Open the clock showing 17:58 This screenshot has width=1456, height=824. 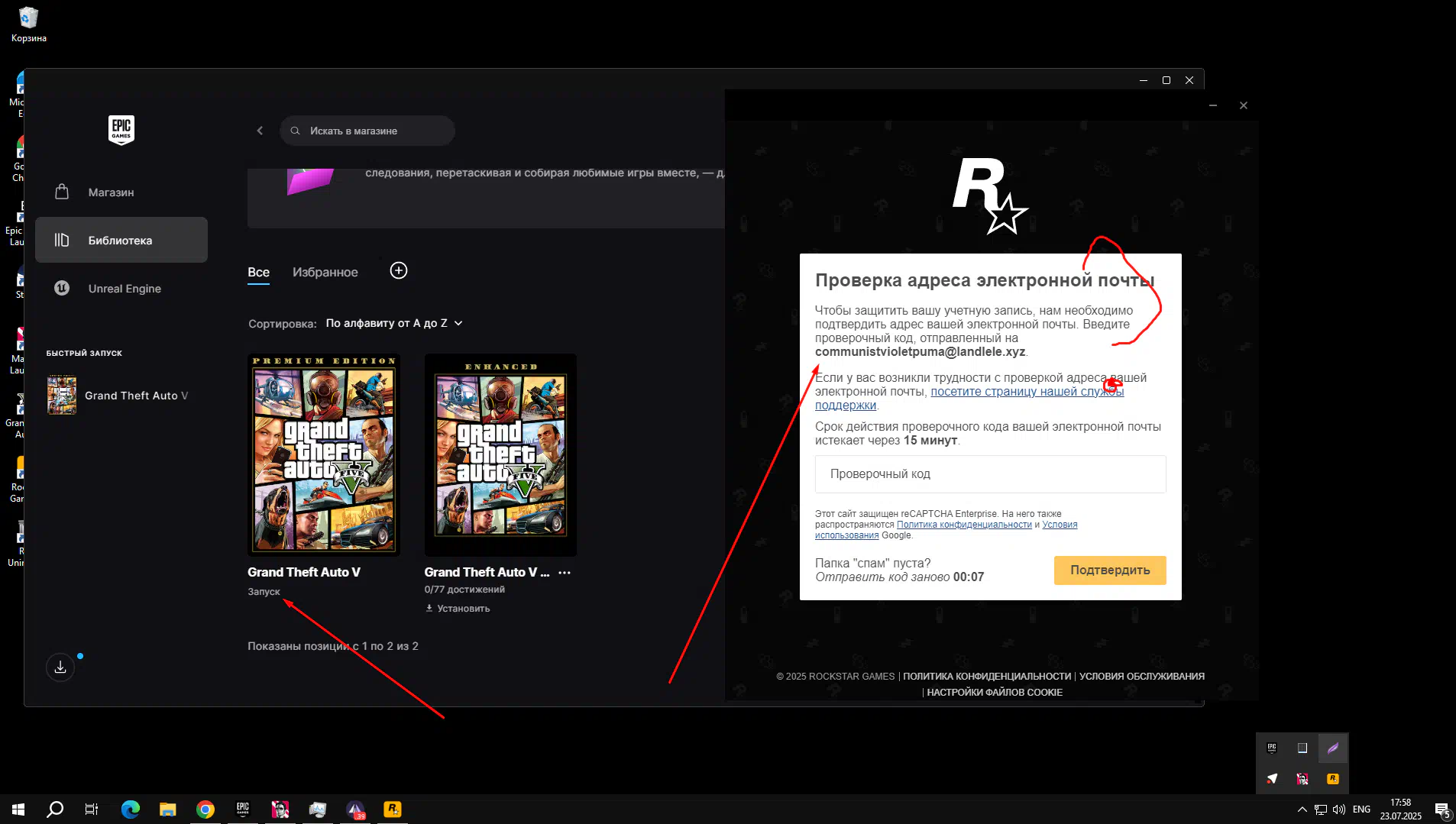[x=1401, y=809]
